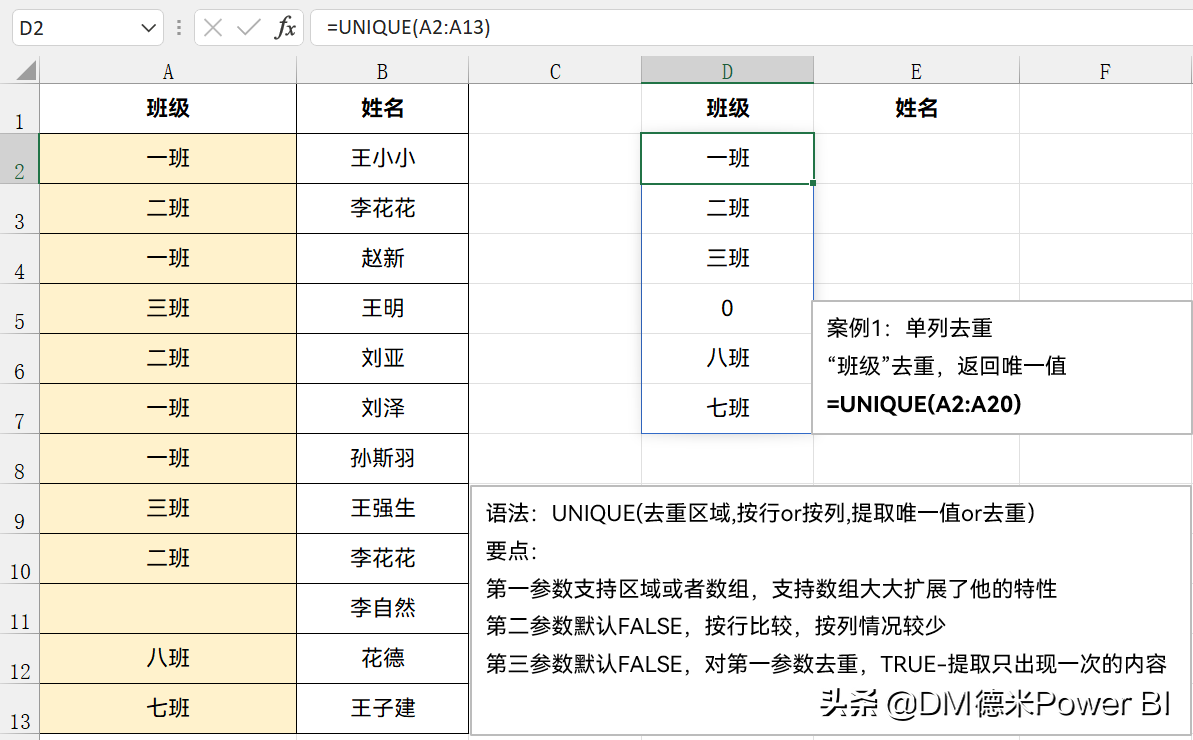Image resolution: width=1193 pixels, height=740 pixels.
Task: Select empty cell A11
Action: coord(168,608)
